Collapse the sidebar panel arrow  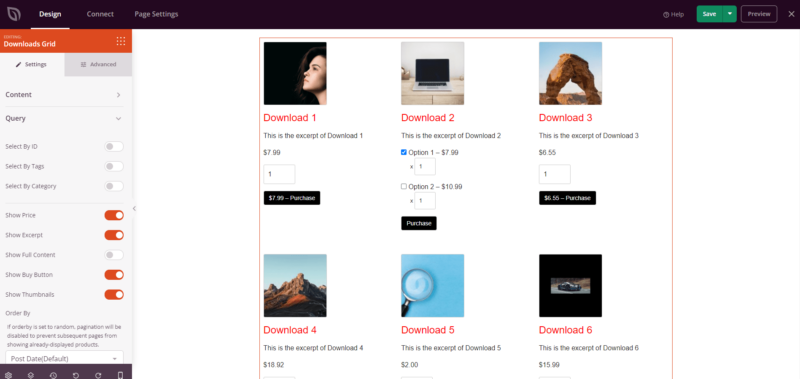[x=134, y=208]
